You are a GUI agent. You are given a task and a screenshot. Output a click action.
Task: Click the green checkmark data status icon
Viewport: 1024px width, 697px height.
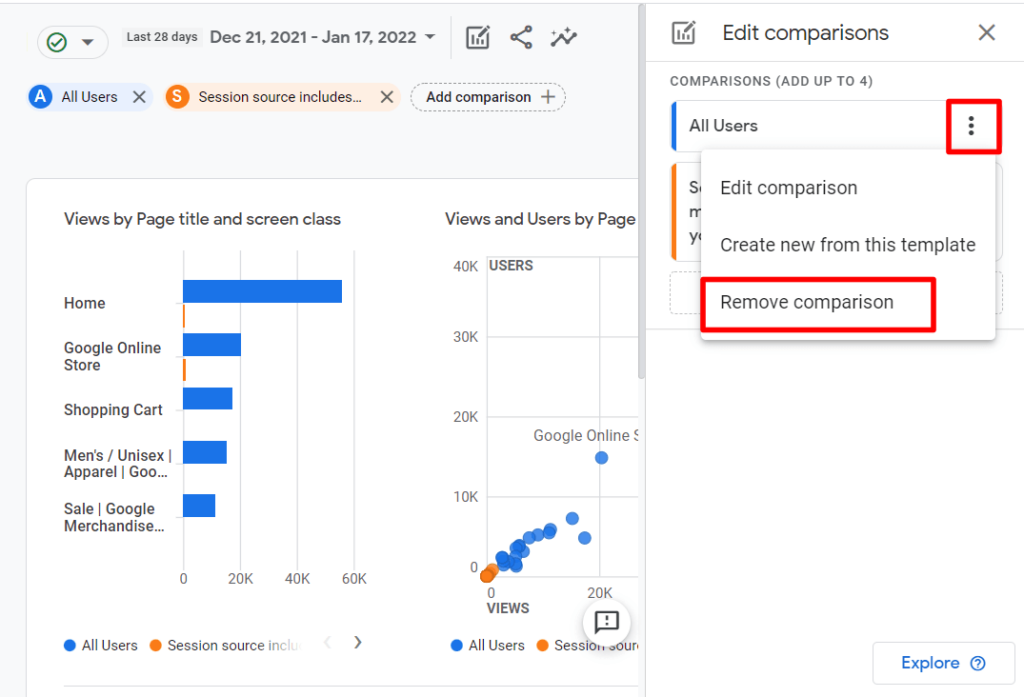pyautogui.click(x=57, y=42)
